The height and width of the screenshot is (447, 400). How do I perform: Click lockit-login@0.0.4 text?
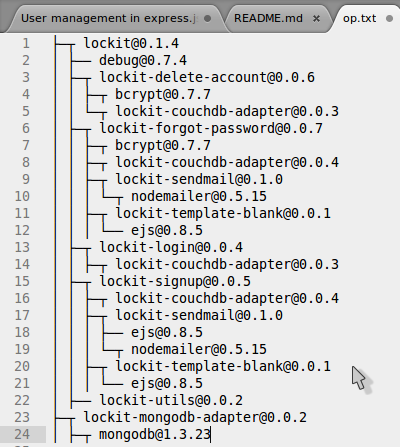171,247
